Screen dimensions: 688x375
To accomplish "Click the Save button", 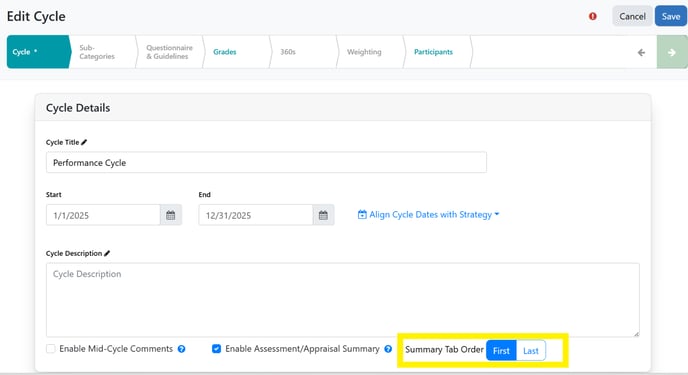I will (671, 16).
